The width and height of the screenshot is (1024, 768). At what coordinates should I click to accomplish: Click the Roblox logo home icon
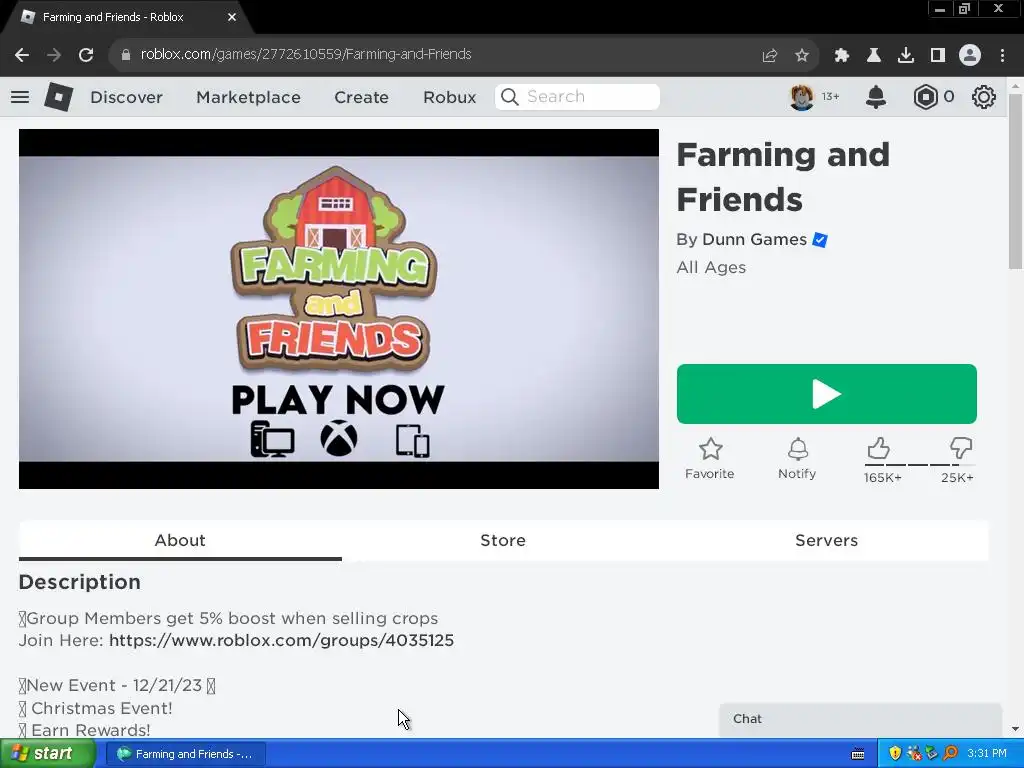(59, 97)
